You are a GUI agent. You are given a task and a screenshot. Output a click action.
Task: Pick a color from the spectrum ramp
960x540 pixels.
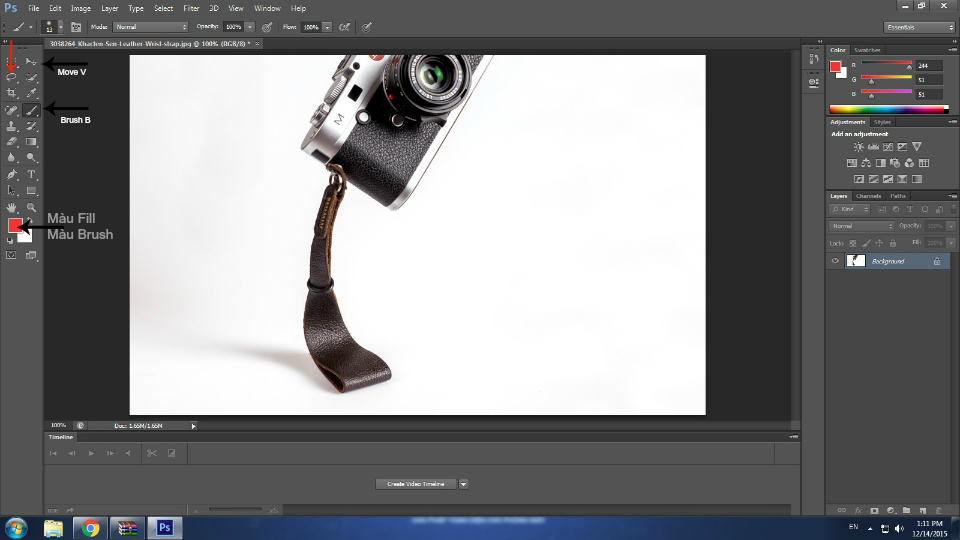pyautogui.click(x=889, y=110)
